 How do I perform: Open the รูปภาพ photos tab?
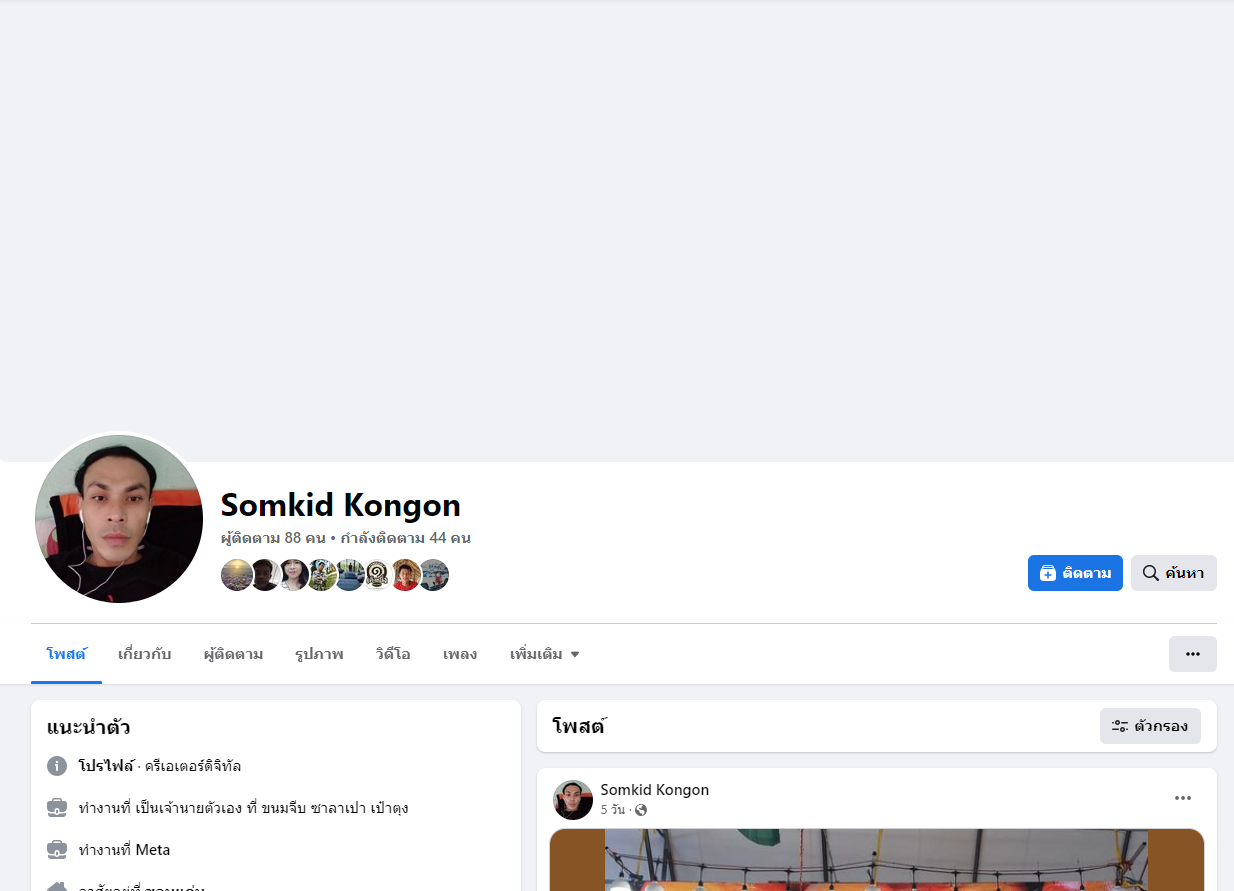[319, 654]
